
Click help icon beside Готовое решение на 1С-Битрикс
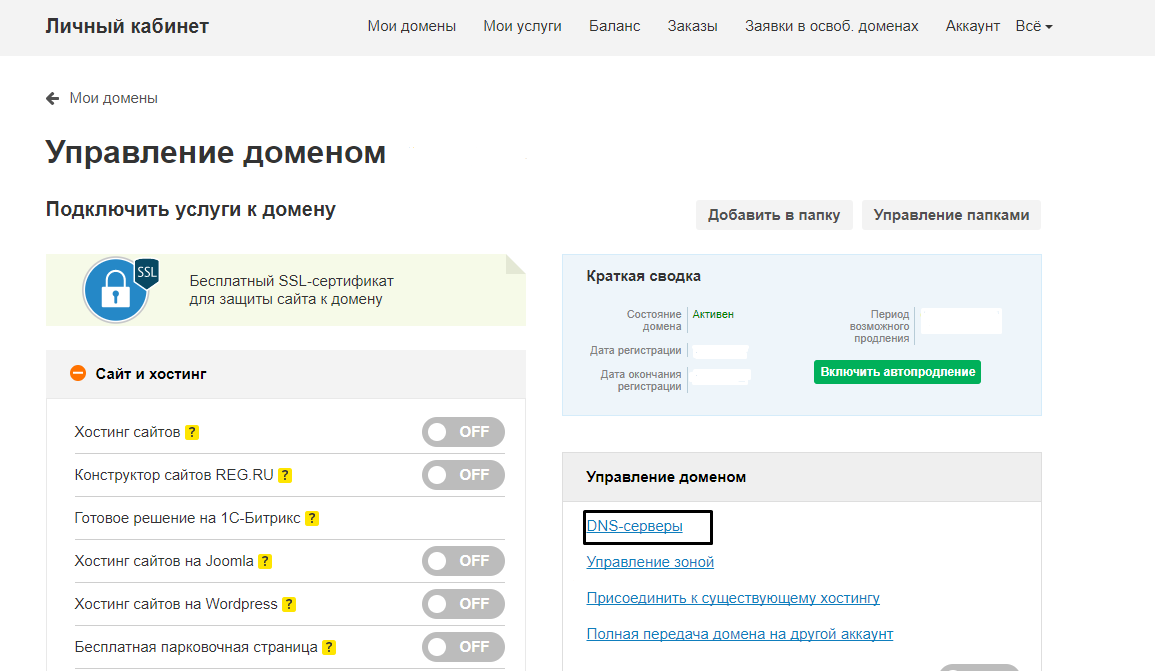coord(312,518)
